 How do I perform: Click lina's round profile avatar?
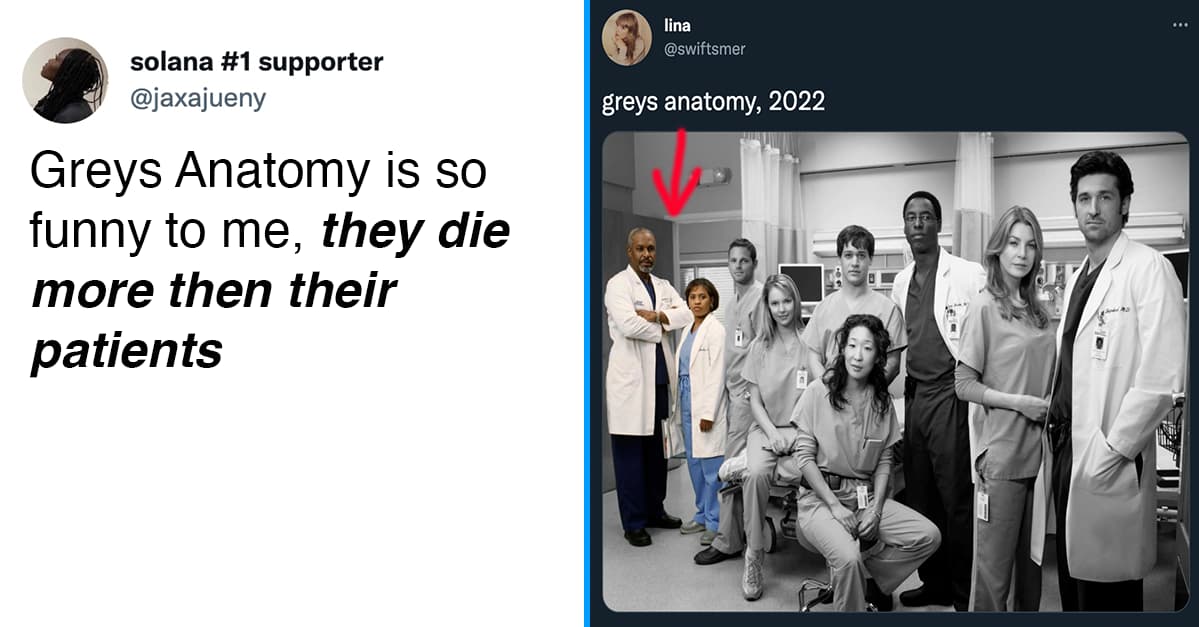(x=627, y=37)
